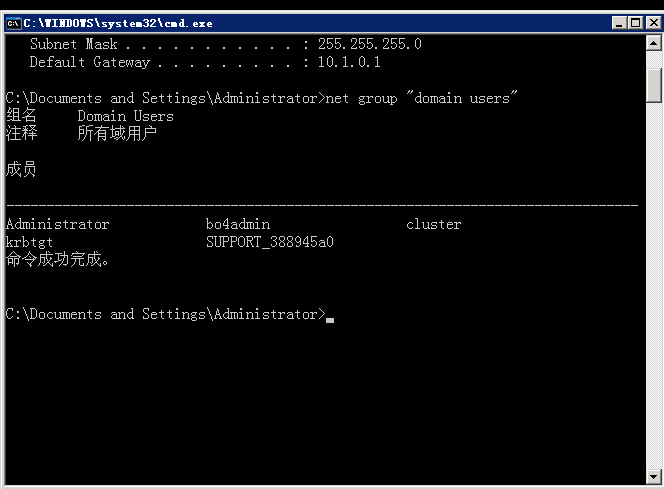Click the Domain Users group name line
This screenshot has height=489, width=664.
coord(125,116)
